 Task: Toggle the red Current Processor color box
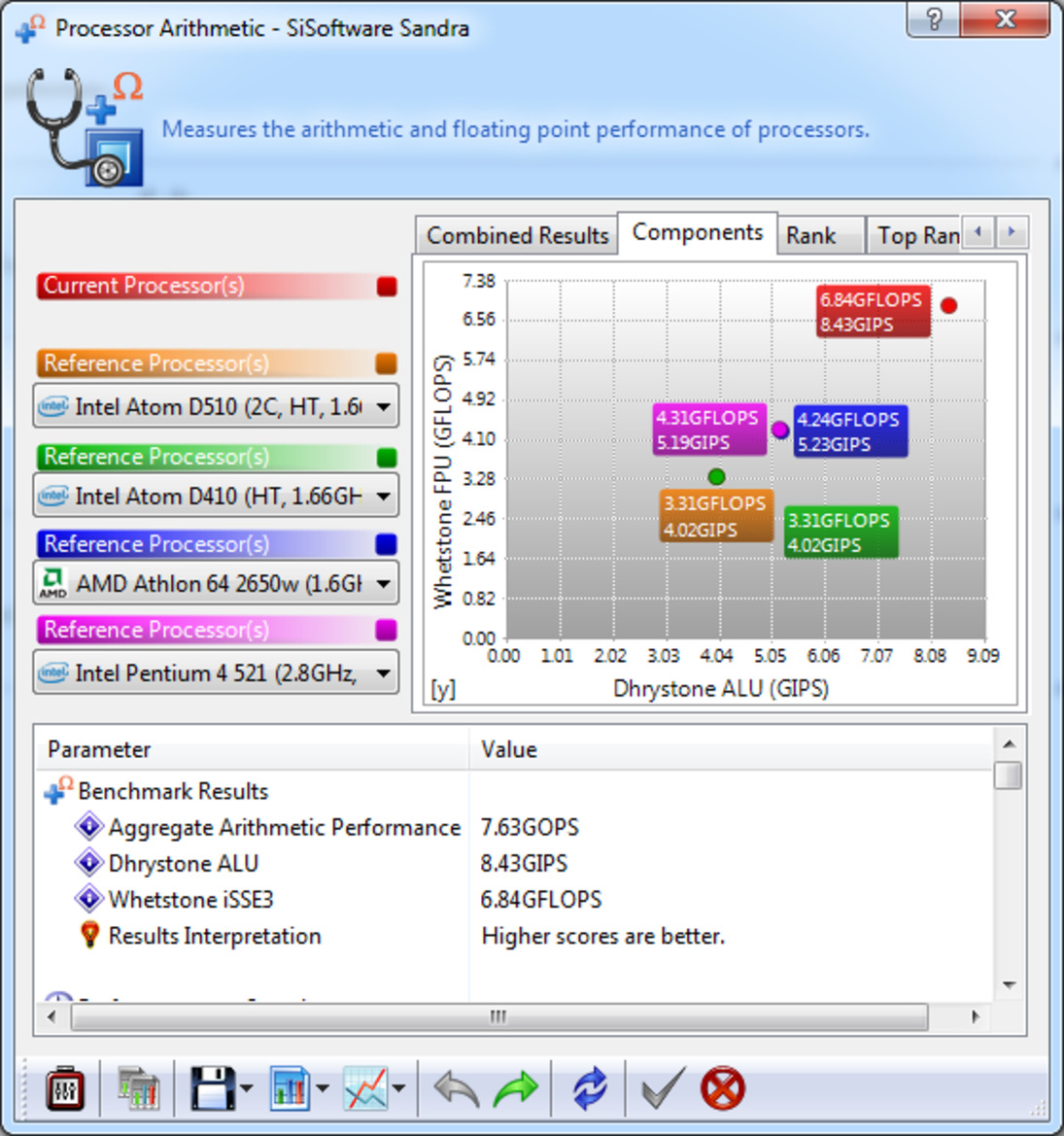tap(387, 287)
